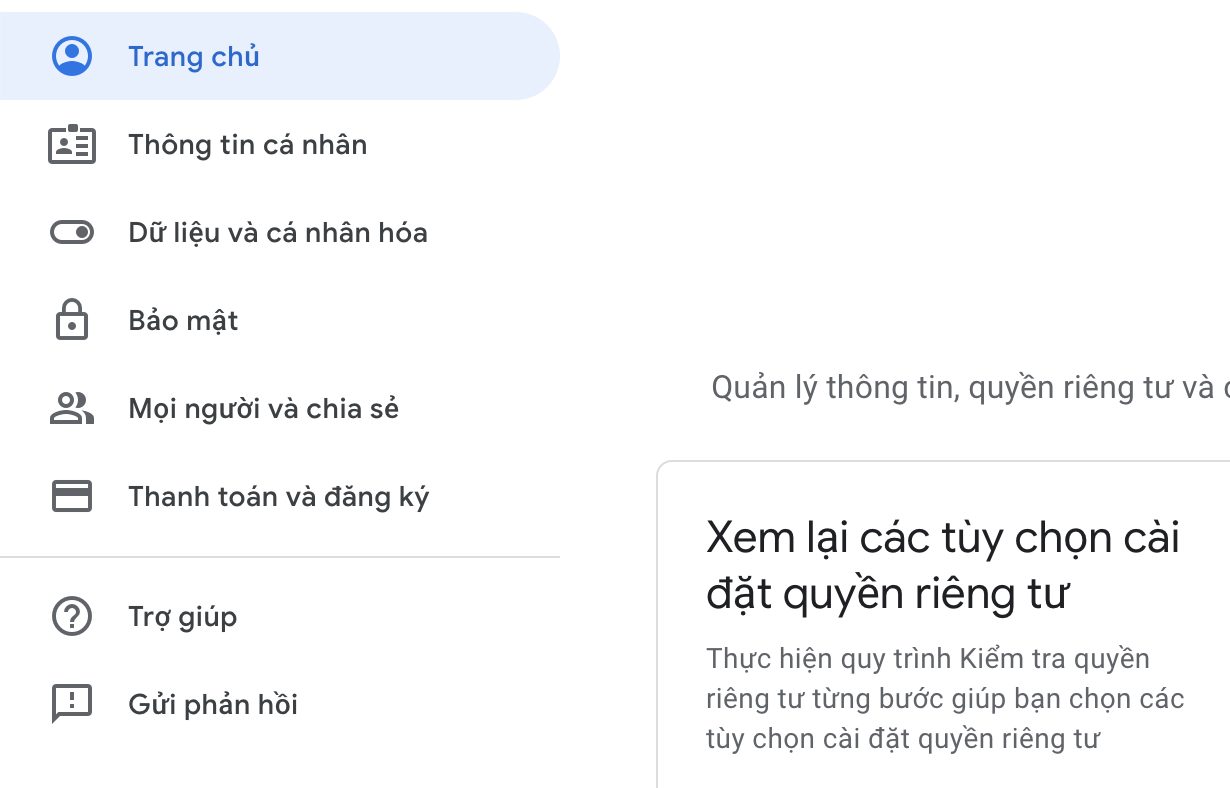Screen dimensions: 1230x788
Task: Click the credit card icon for Thanh toán và đăng ký
Action: (x=71, y=495)
